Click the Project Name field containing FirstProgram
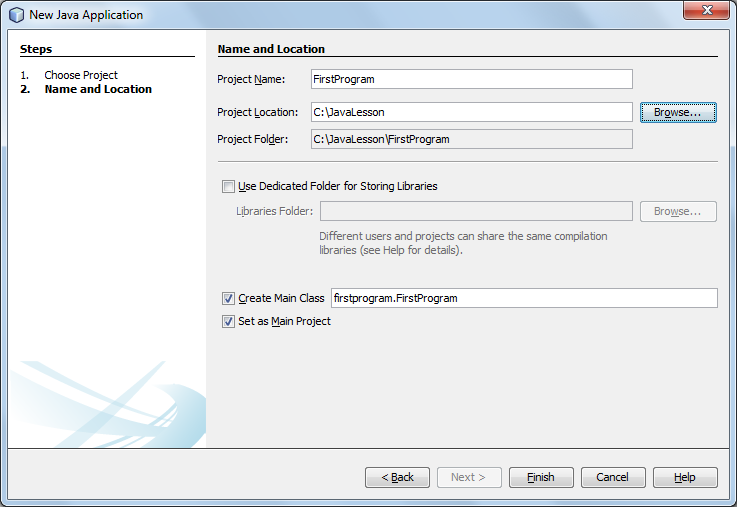Screen dimensions: 737x507 coord(472,79)
